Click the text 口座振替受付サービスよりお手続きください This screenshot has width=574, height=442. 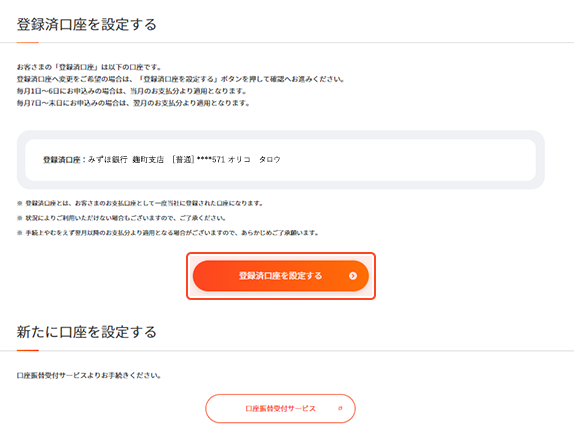click(x=89, y=375)
